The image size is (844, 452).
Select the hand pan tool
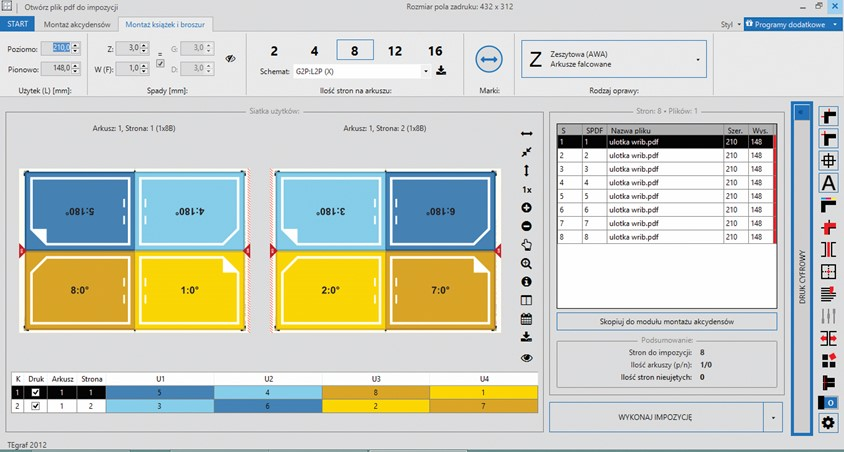tap(527, 244)
